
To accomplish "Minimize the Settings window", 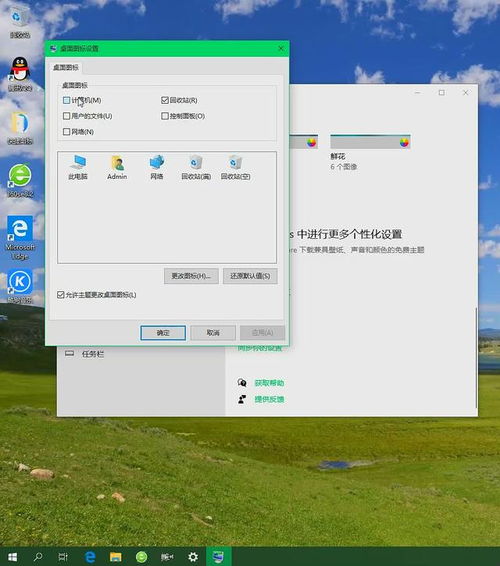I will click(417, 93).
